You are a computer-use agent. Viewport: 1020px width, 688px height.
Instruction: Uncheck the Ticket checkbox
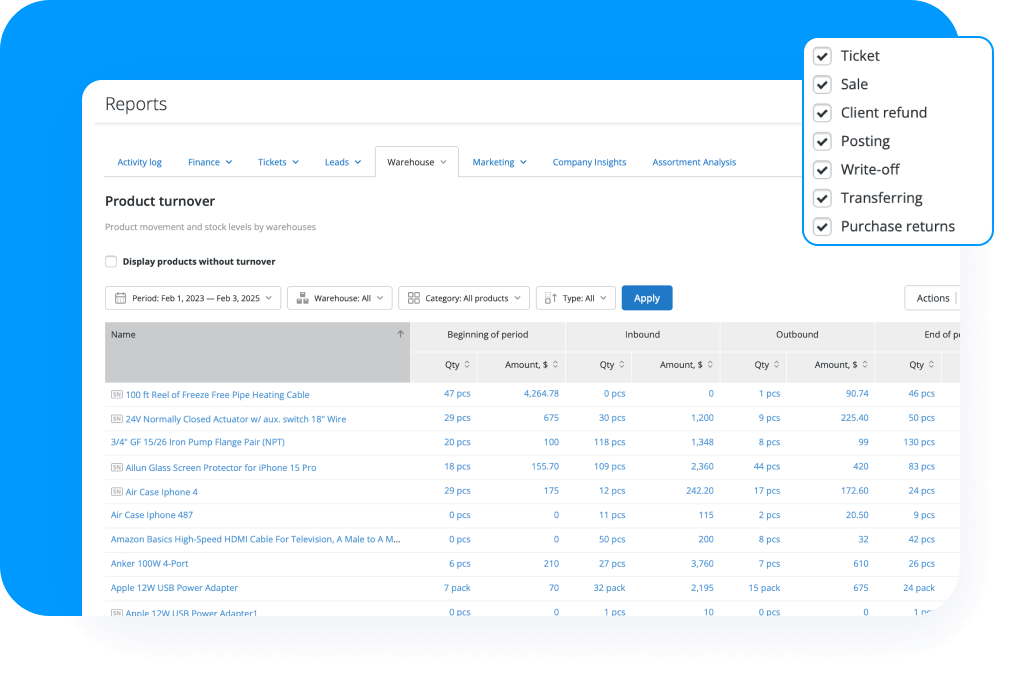pos(822,56)
